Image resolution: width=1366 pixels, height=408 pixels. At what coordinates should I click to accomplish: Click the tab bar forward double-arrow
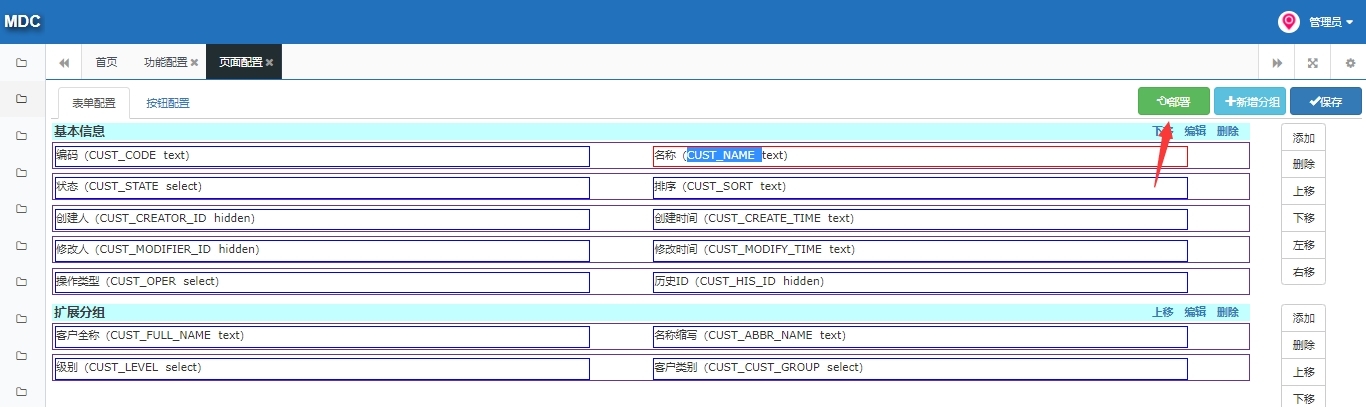pos(1277,62)
